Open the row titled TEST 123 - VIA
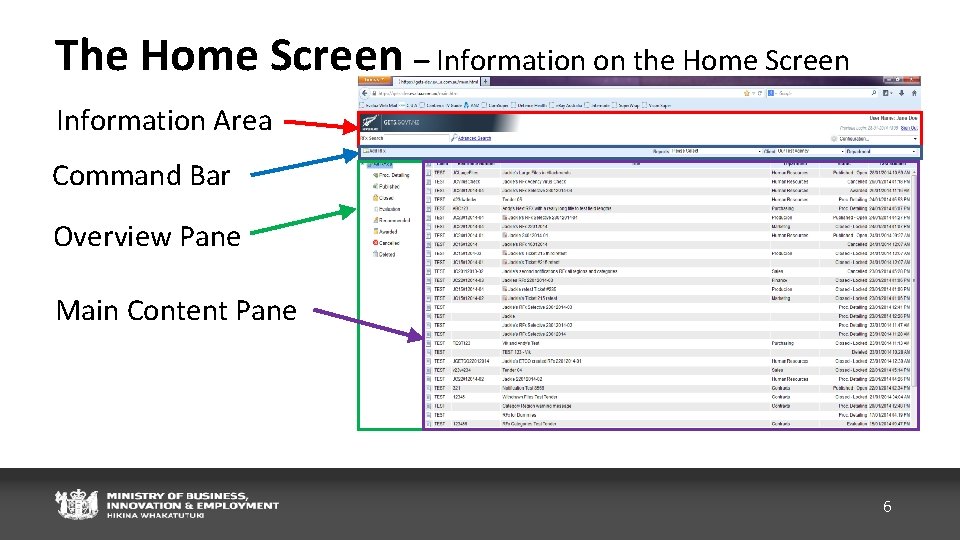Viewport: 960px width, 540px height. pos(517,352)
